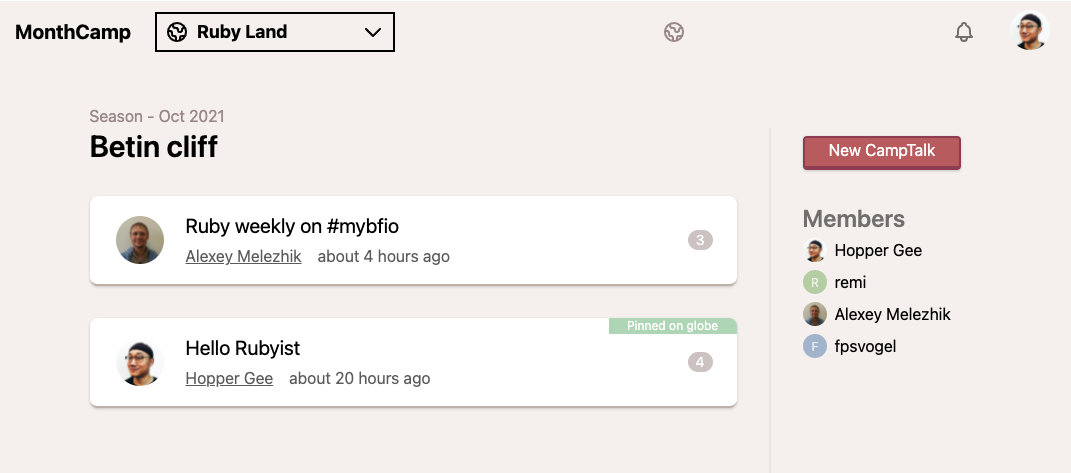Click the MonthCamp logo

pos(73,32)
